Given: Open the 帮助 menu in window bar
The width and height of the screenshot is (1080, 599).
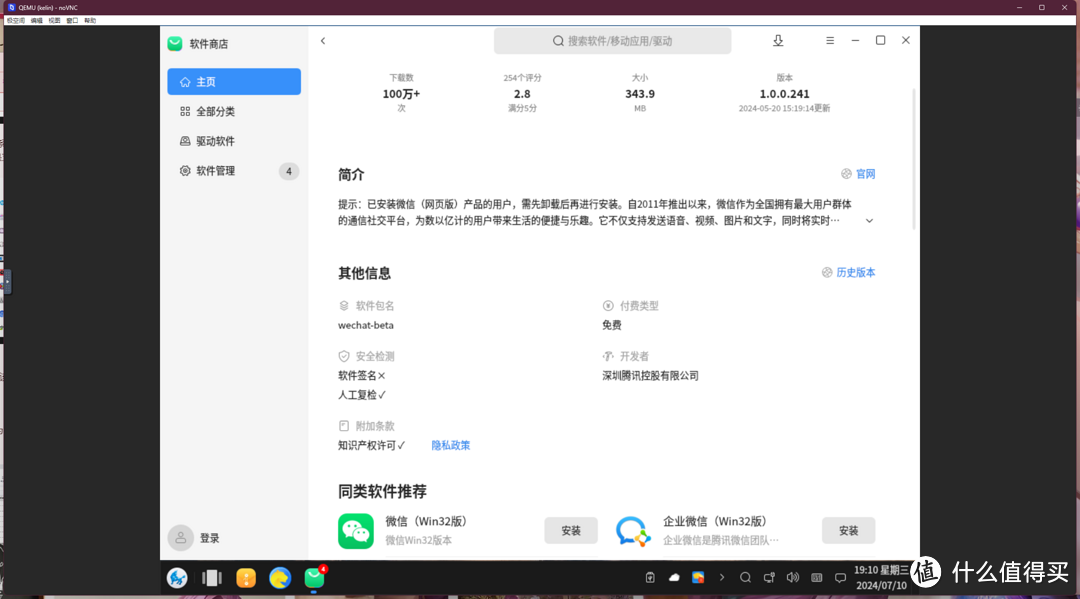Looking at the screenshot, I should coord(90,19).
